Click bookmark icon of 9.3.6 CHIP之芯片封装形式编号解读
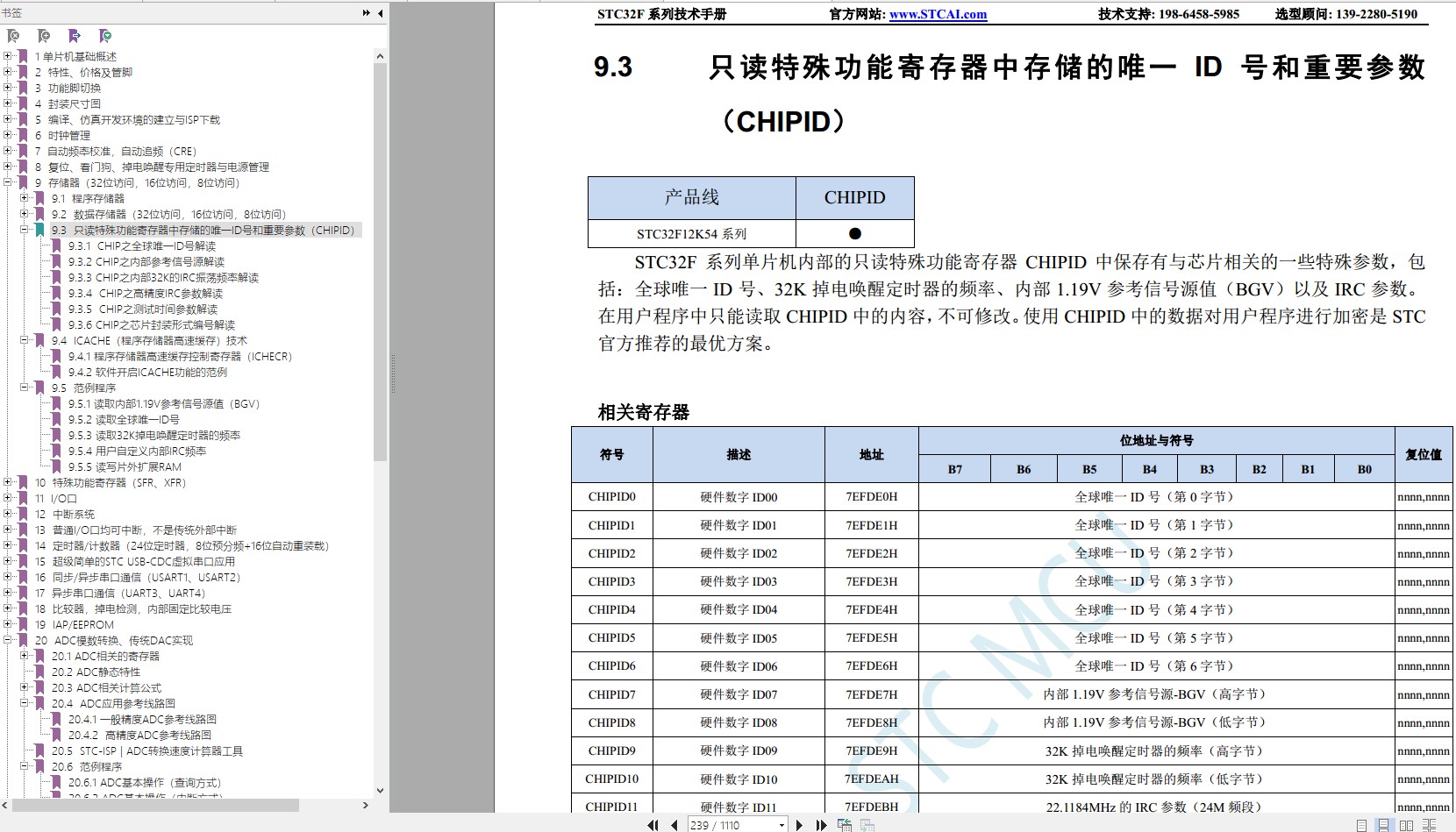The image size is (1456, 832). [x=57, y=325]
